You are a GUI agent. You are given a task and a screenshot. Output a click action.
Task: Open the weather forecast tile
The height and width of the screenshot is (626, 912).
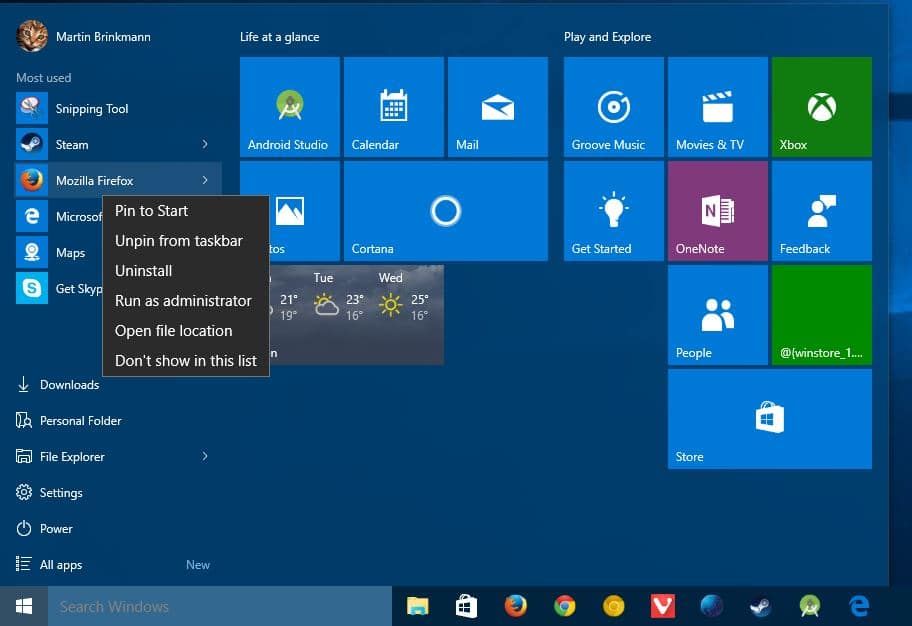pos(357,315)
